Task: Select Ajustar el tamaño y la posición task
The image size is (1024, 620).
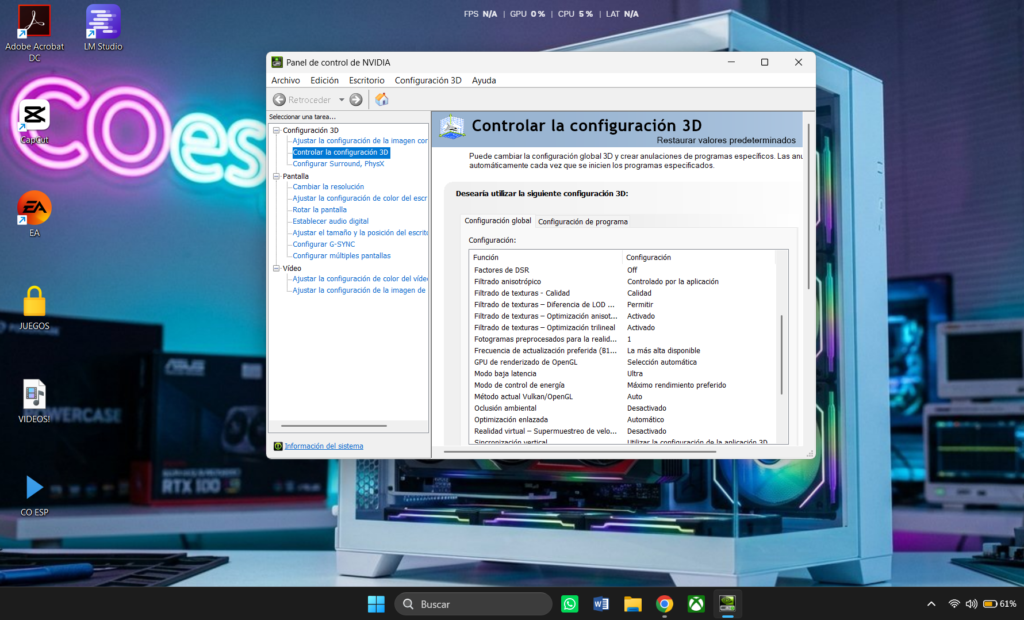Action: pos(360,233)
